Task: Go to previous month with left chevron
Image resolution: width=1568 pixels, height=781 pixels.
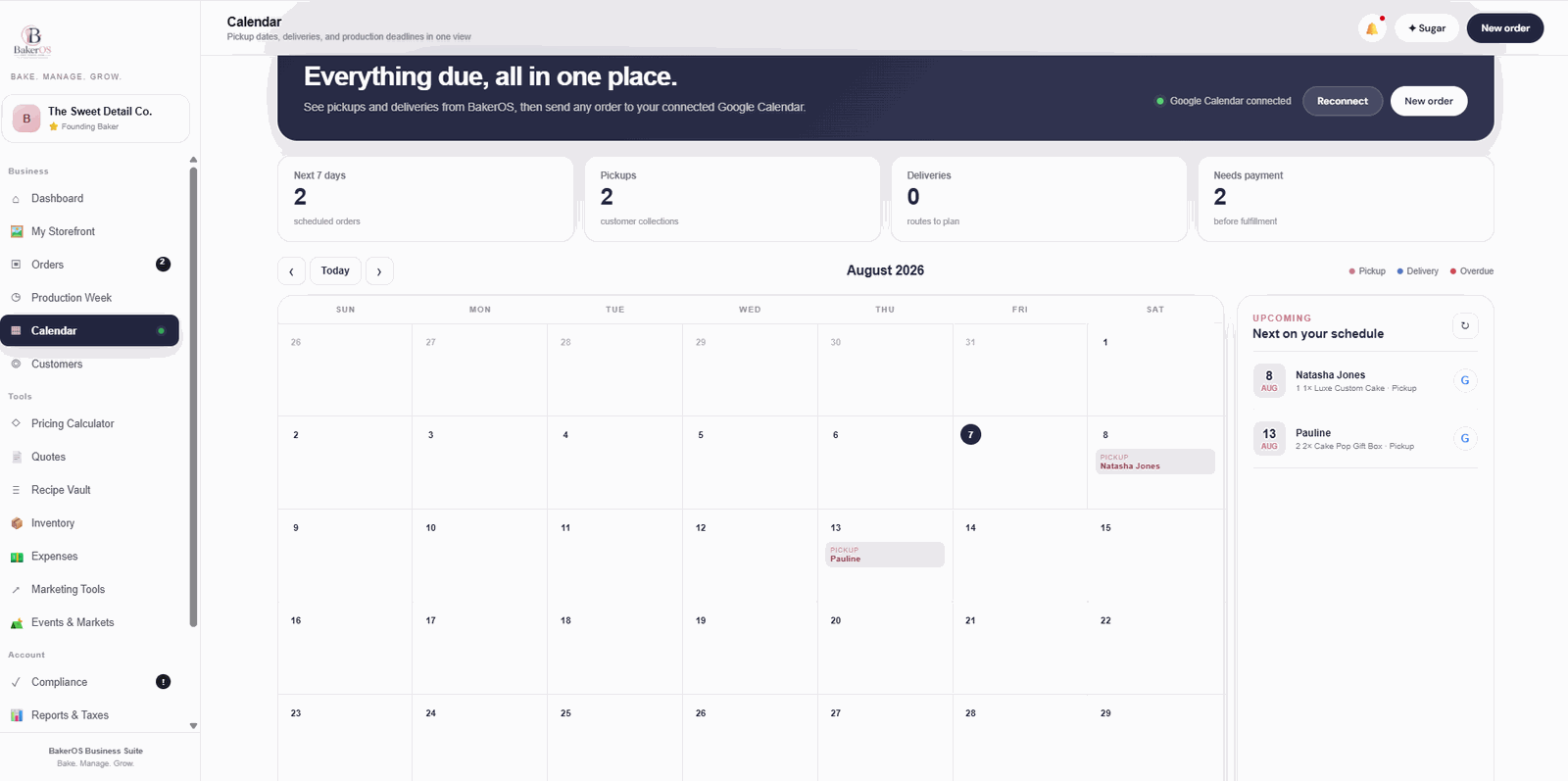Action: pos(291,271)
